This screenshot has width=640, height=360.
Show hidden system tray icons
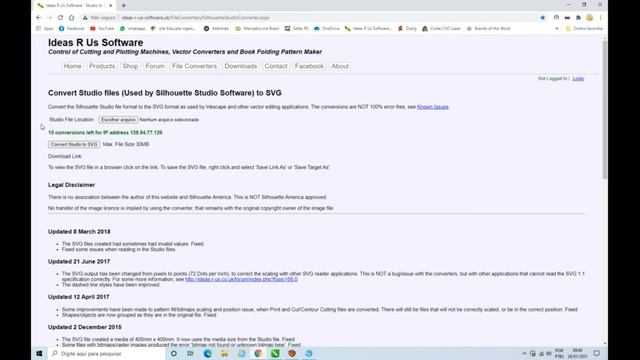point(524,353)
